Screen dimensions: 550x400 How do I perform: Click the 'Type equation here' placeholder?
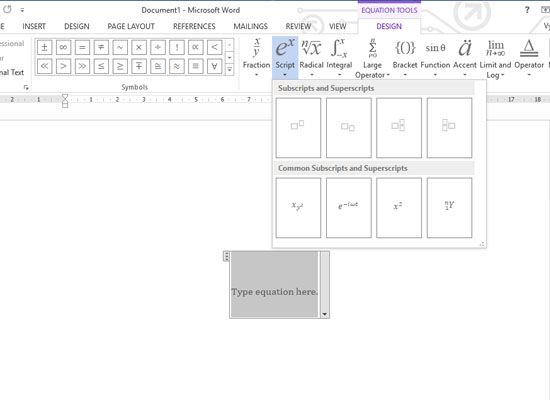tap(275, 292)
